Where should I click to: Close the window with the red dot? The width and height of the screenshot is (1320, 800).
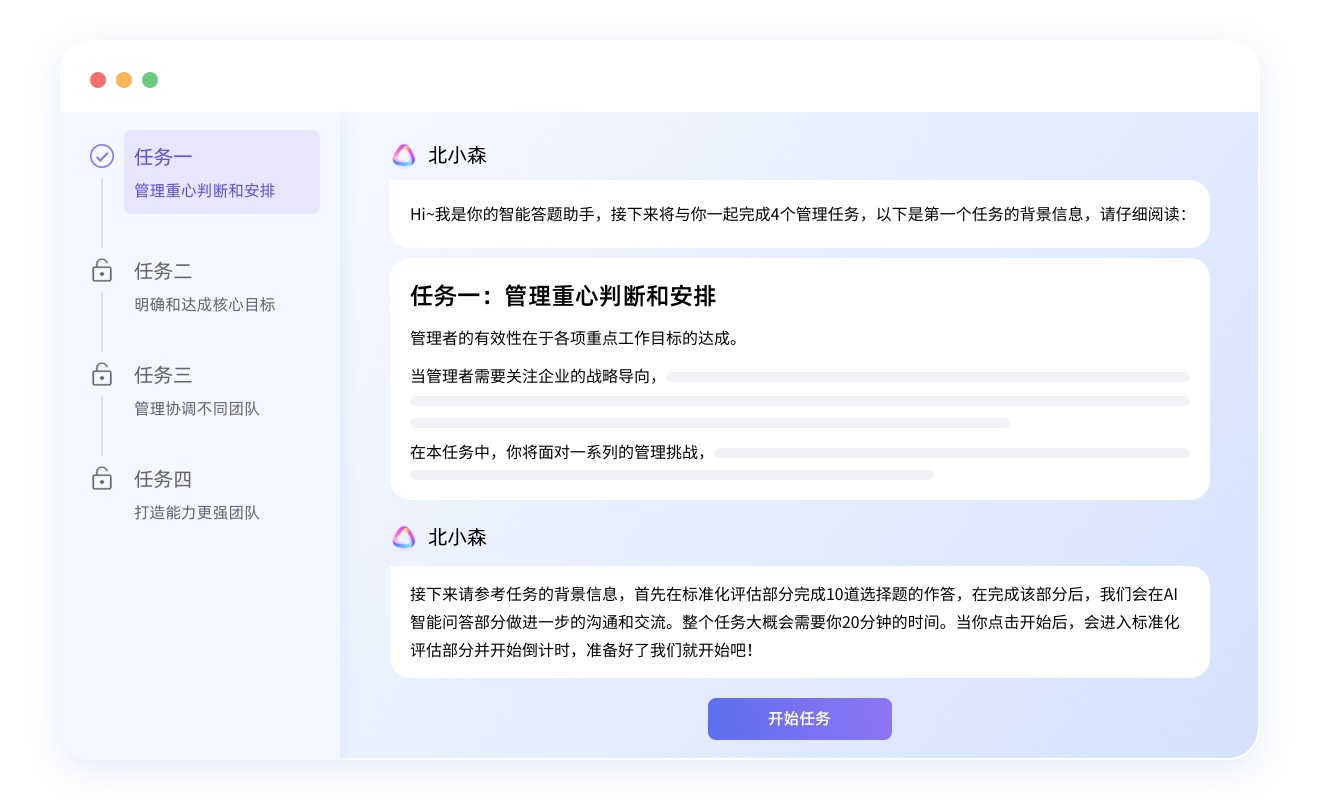coord(98,80)
